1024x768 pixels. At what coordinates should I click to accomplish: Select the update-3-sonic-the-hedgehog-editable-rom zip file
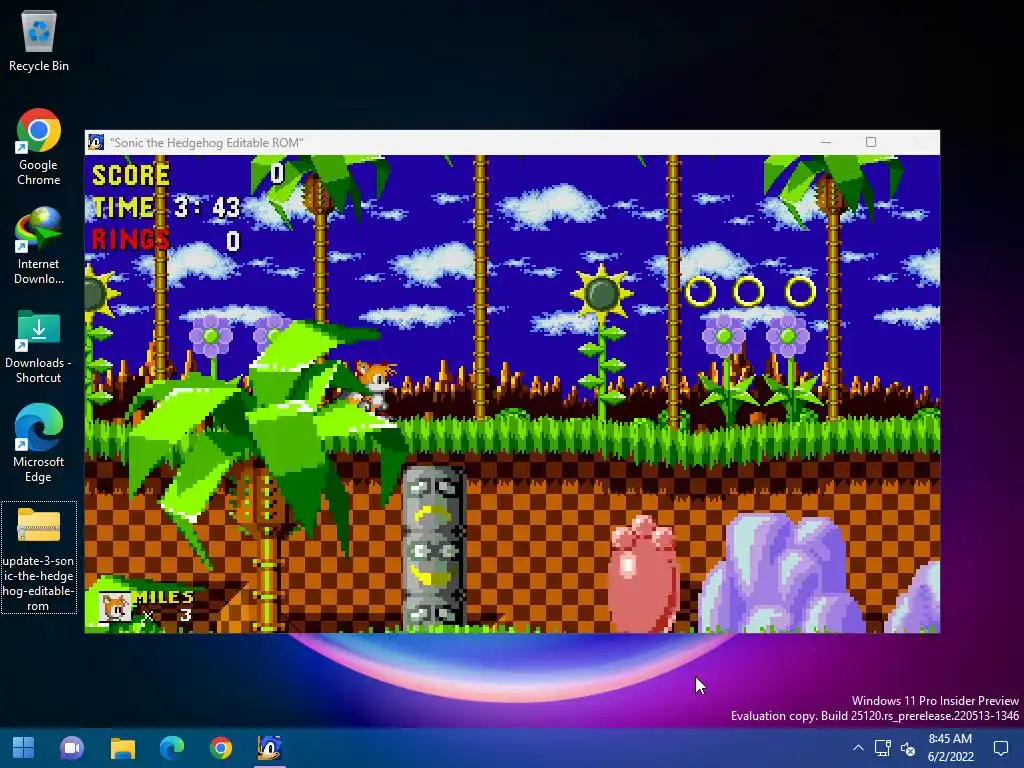click(39, 558)
